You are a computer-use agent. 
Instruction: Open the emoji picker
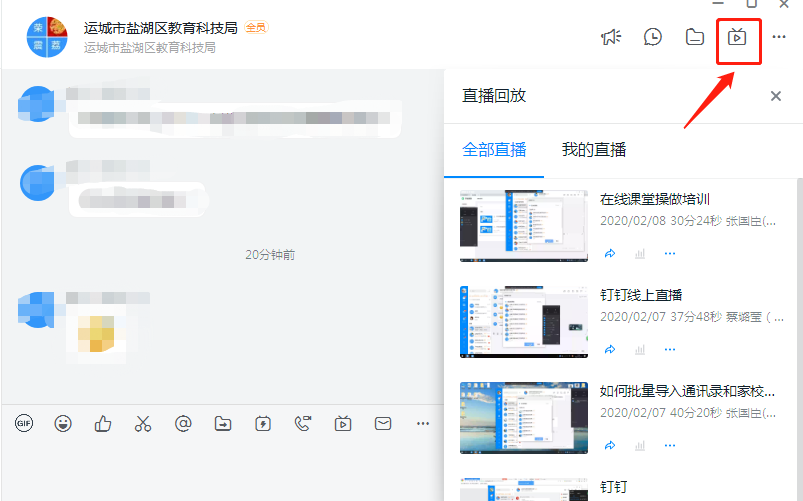click(x=63, y=423)
